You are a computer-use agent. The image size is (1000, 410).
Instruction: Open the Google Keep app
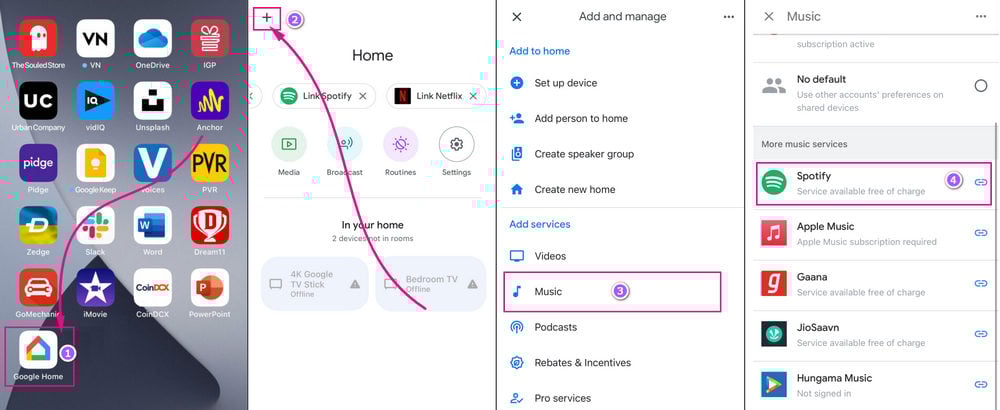click(96, 163)
